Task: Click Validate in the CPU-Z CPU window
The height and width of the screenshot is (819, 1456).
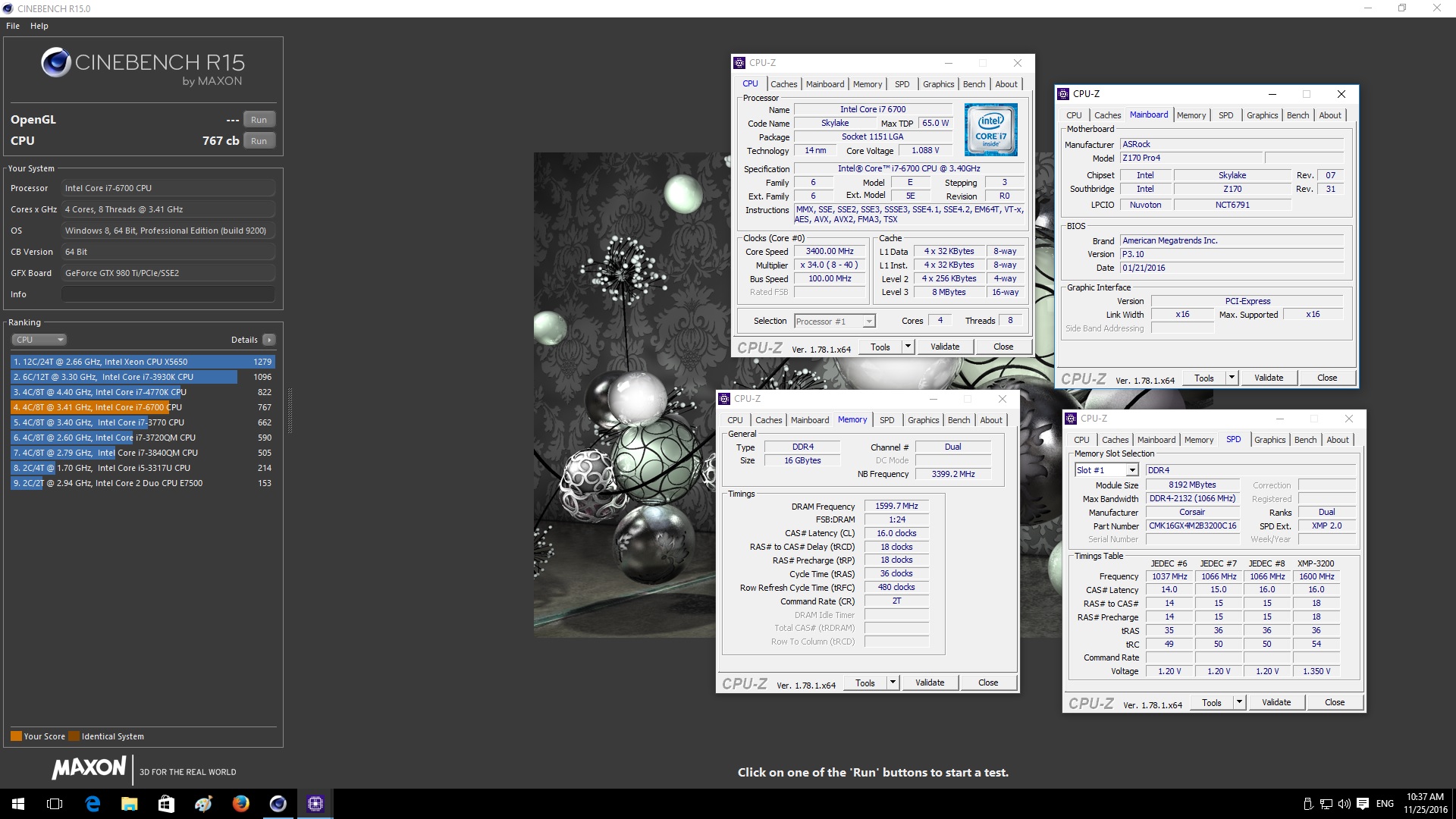Action: coord(945,347)
